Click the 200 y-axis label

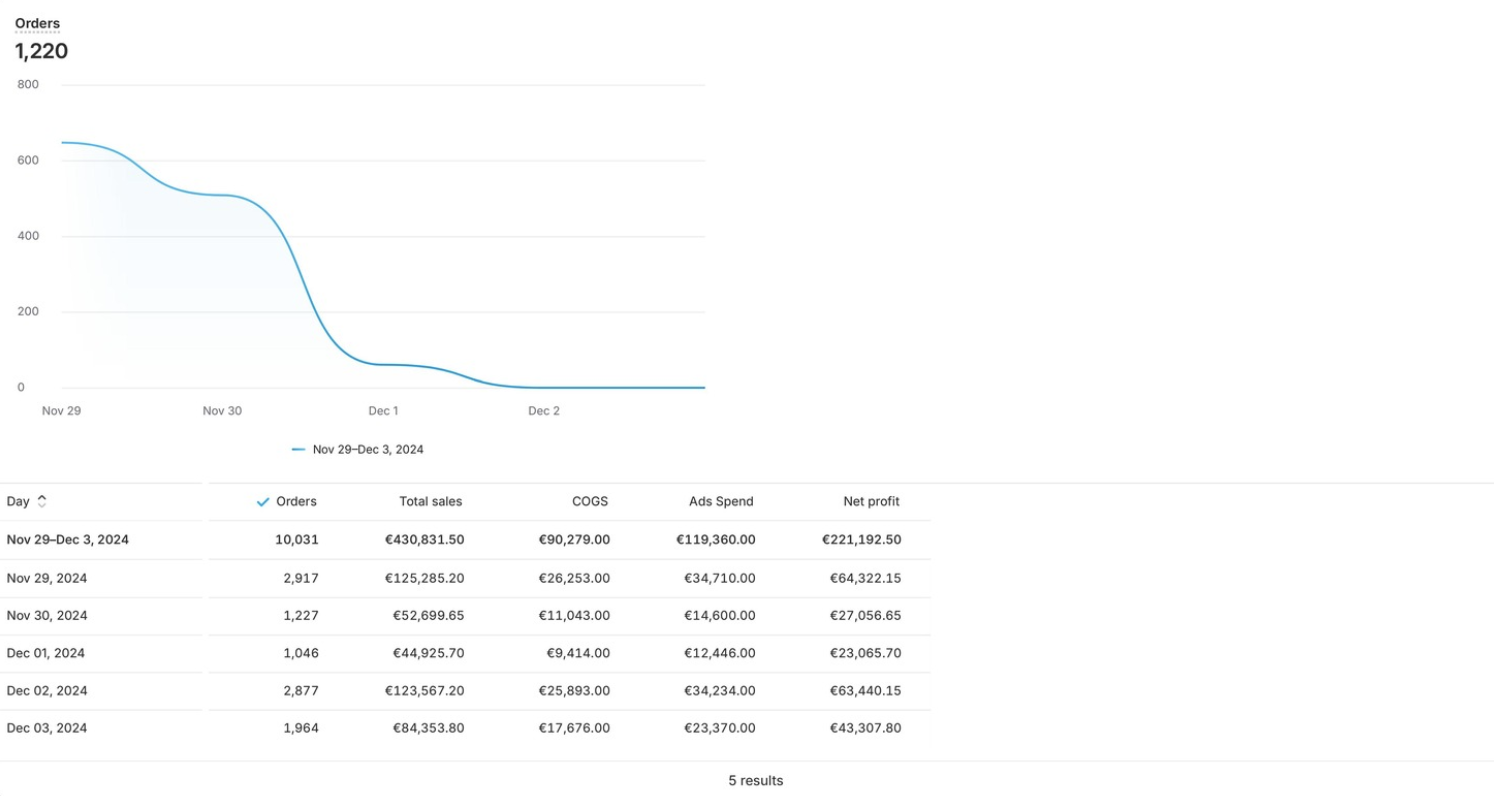(28, 312)
